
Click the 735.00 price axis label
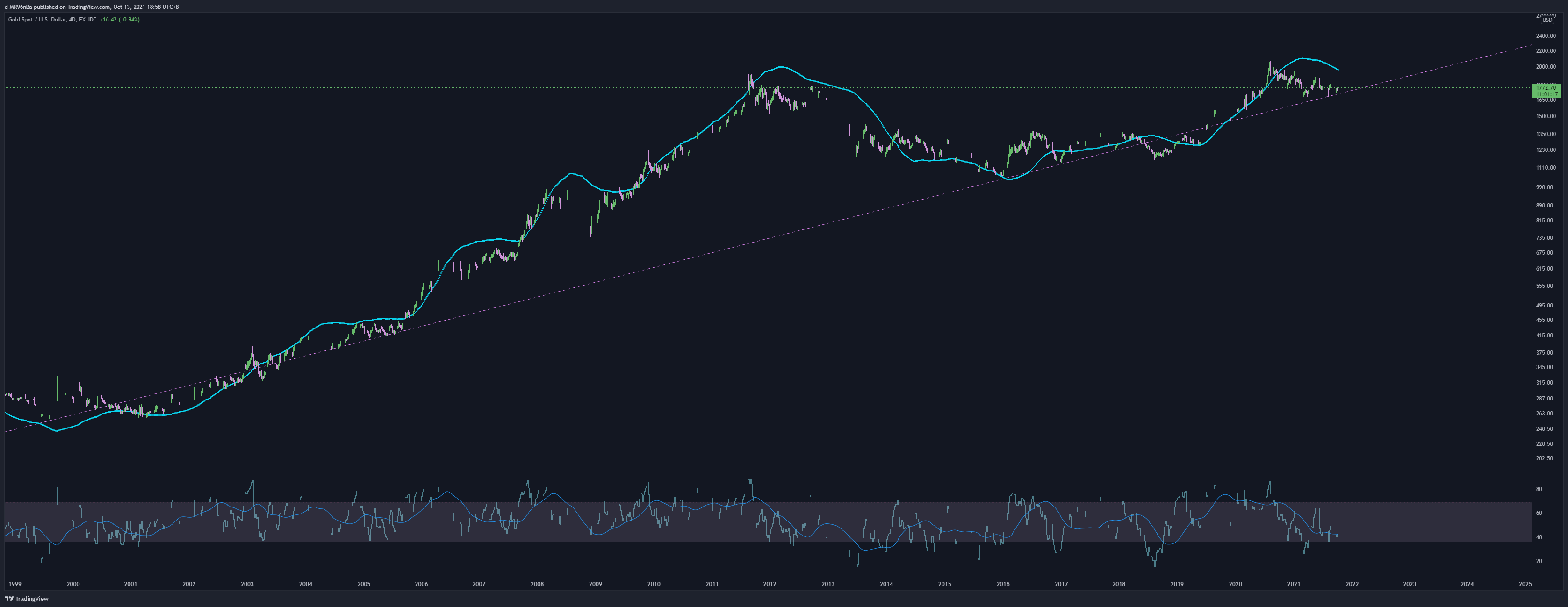tap(1545, 238)
